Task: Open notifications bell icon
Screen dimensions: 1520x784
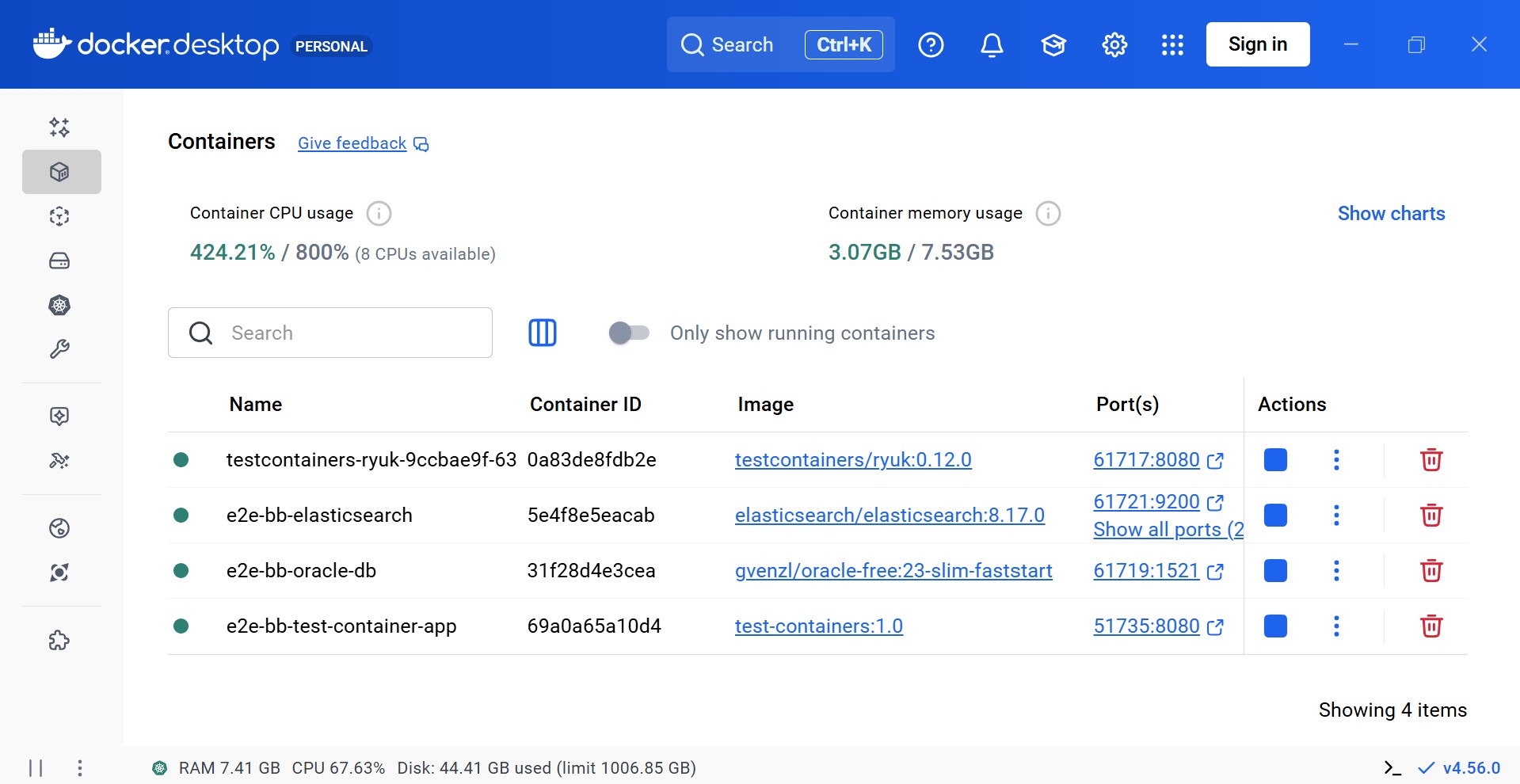Action: (992, 44)
